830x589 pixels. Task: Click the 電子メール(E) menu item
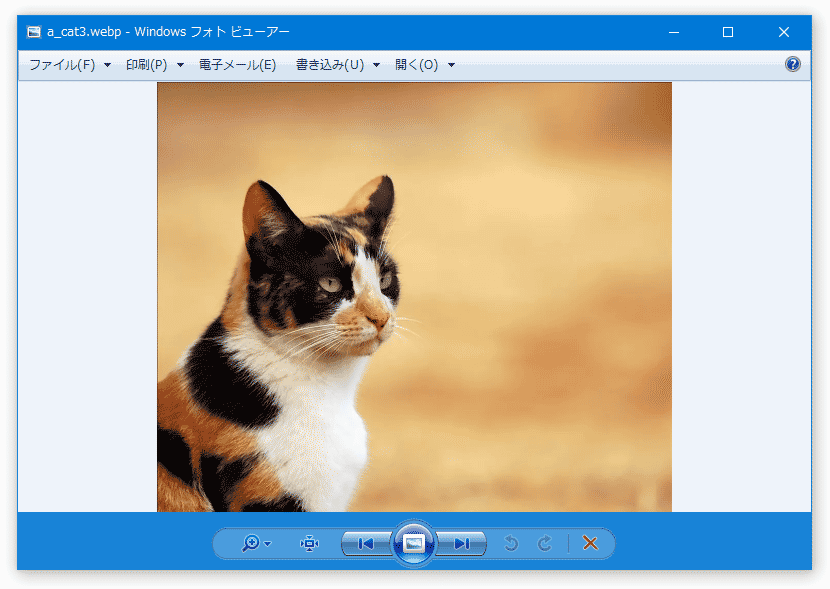(237, 65)
